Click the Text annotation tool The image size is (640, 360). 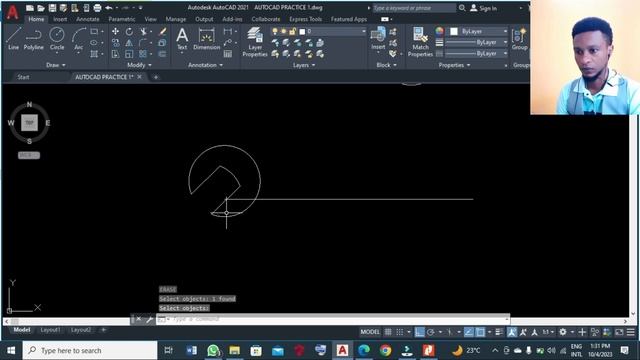point(182,39)
